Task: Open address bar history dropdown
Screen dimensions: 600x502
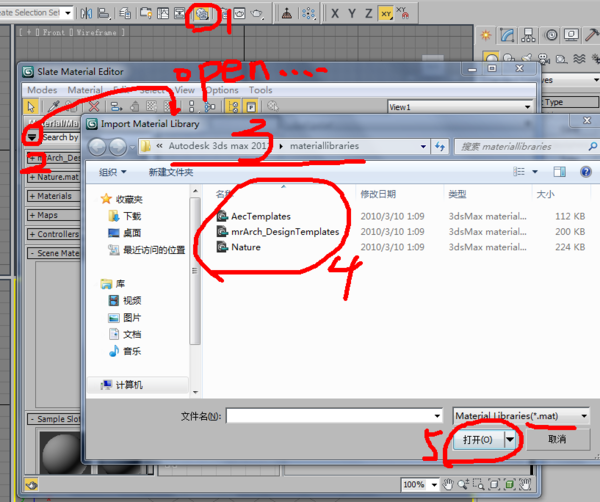Action: pos(423,146)
